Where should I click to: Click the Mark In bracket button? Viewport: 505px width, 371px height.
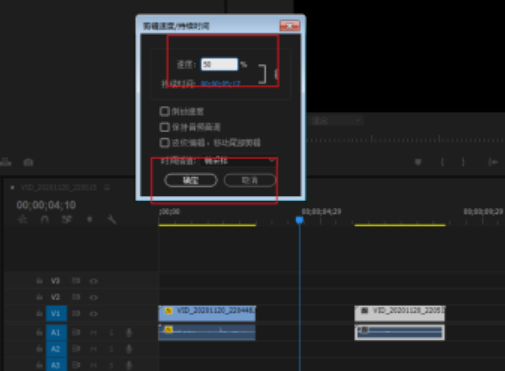point(442,162)
